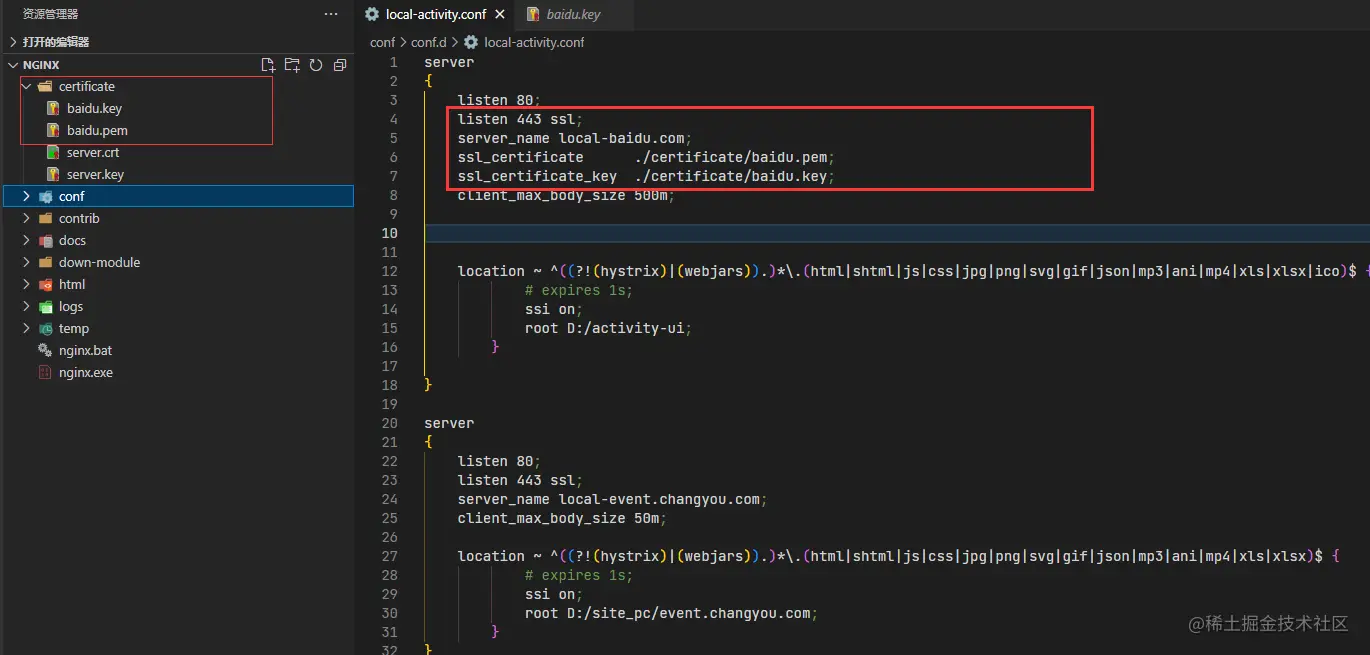Click the certificate open-folder icon
Viewport: 1370px width, 655px height.
click(45, 86)
